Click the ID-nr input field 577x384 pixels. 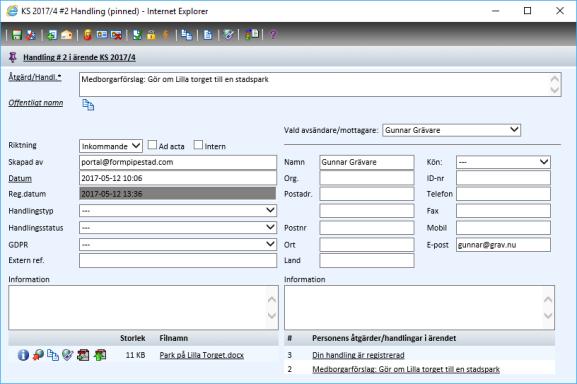pyautogui.click(x=503, y=178)
